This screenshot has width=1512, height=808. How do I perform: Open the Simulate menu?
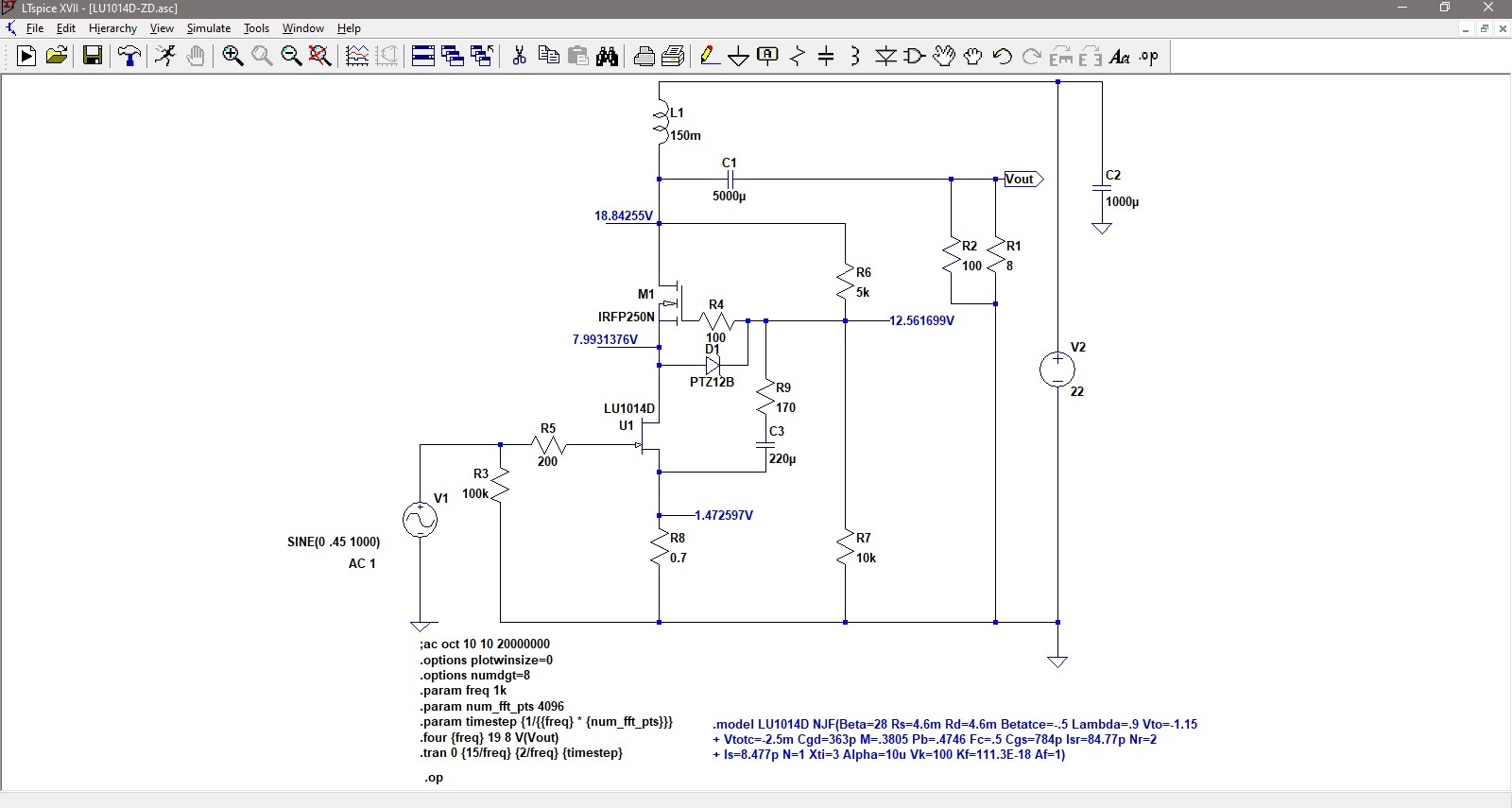tap(209, 28)
